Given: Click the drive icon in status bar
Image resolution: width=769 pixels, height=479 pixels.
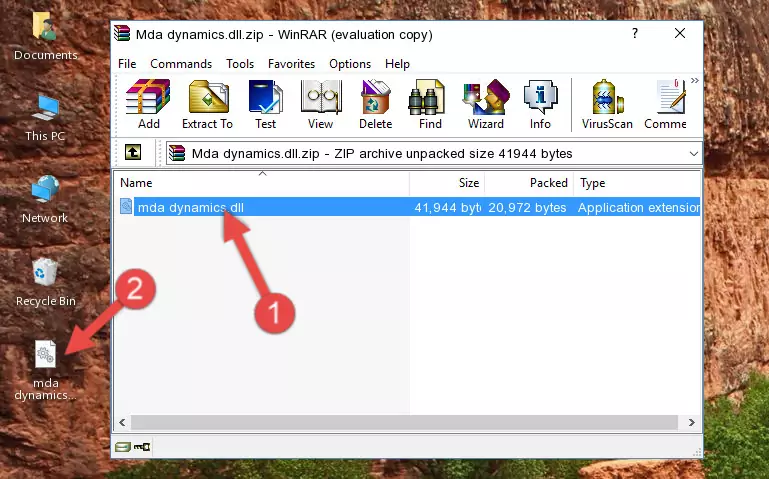Looking at the screenshot, I should (x=123, y=447).
